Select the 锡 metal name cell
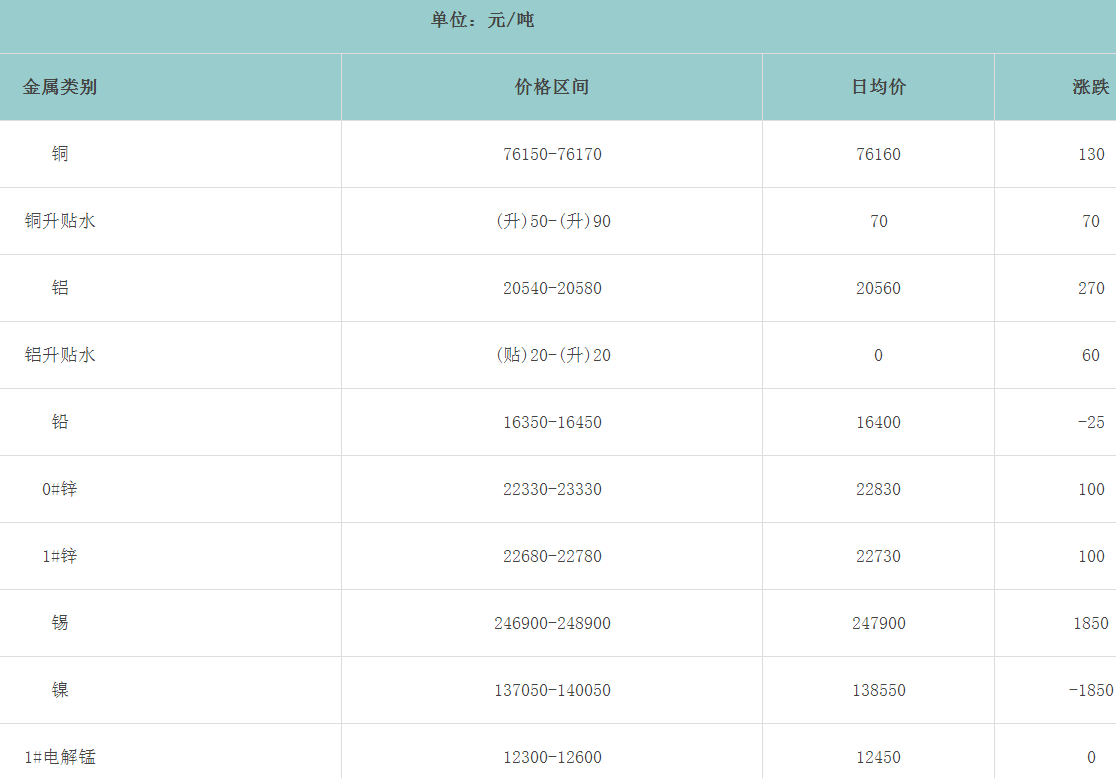 tap(60, 623)
